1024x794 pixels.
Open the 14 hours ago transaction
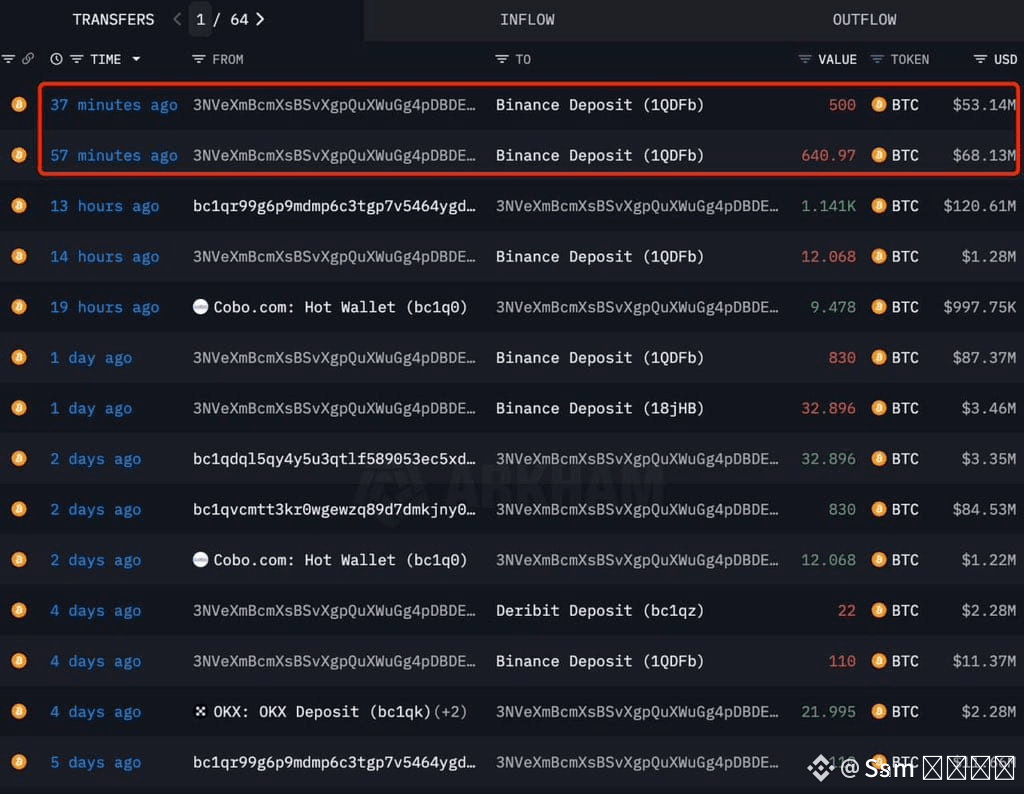pos(104,257)
